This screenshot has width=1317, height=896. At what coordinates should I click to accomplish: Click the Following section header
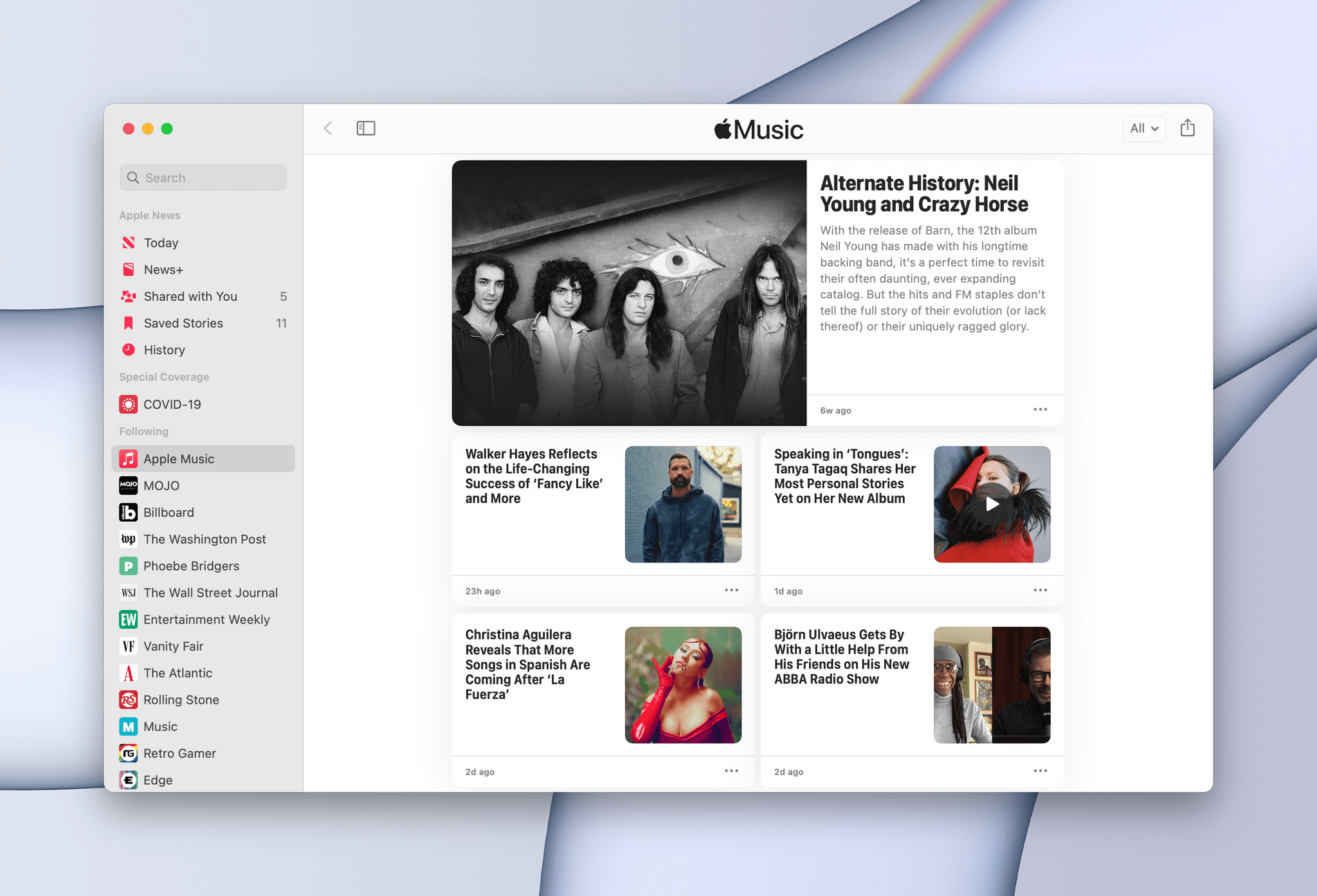(x=144, y=431)
